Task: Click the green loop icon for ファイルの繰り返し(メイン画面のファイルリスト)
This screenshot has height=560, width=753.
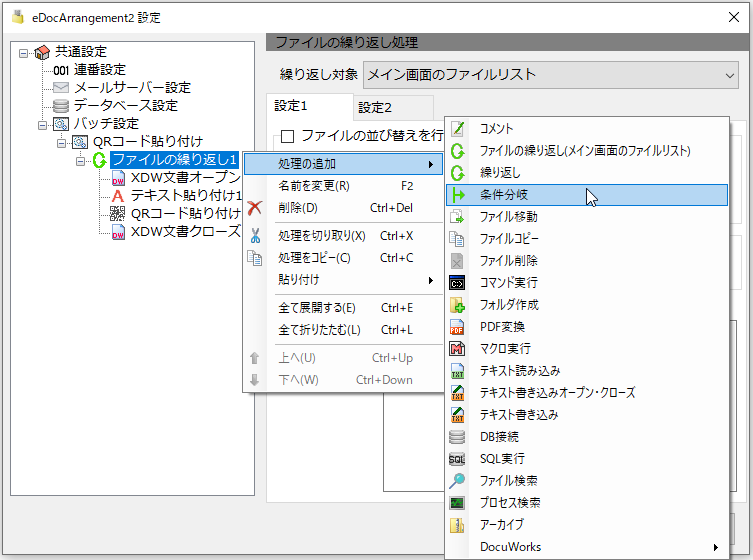Action: (458, 151)
